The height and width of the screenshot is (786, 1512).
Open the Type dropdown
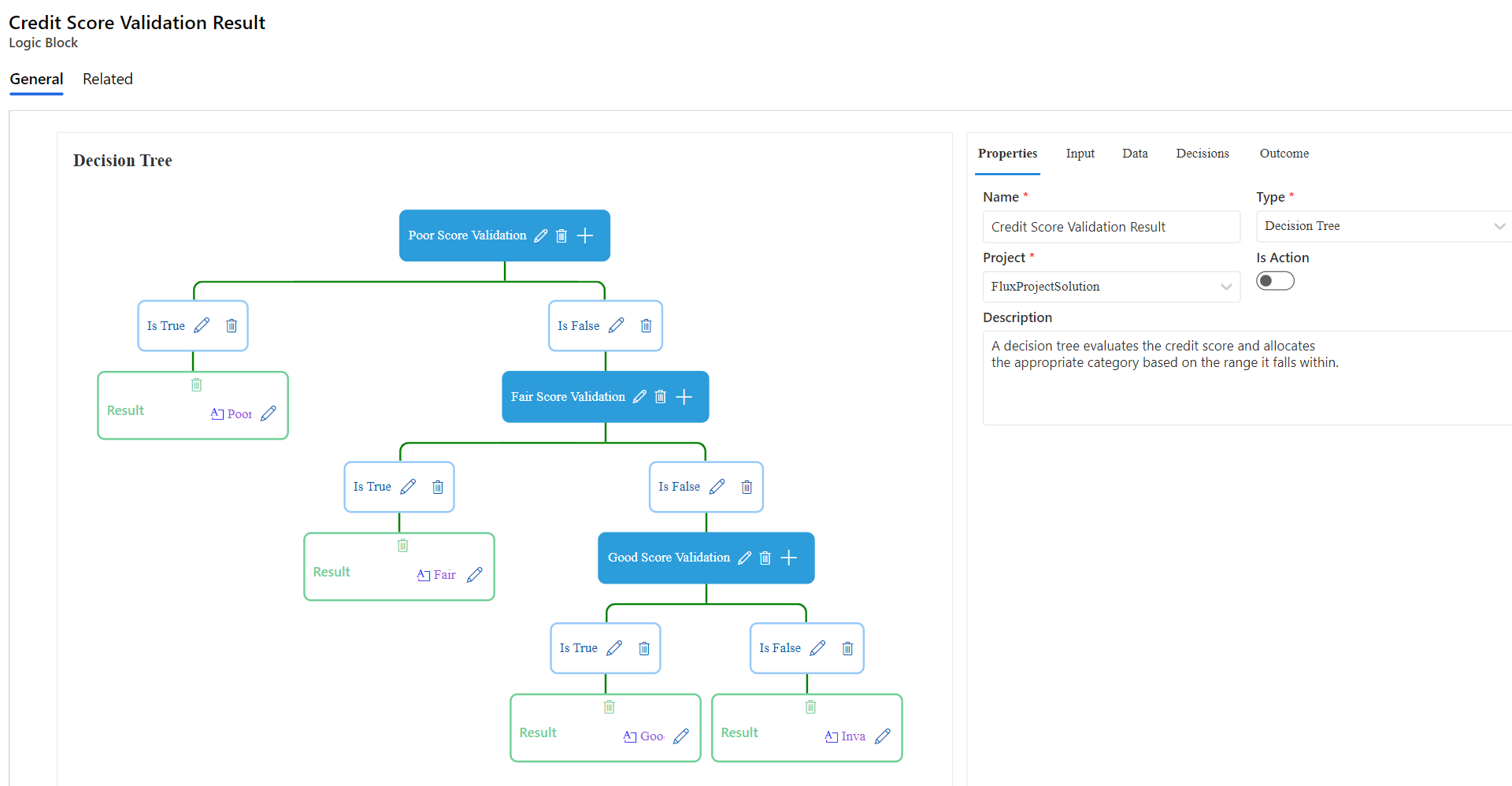(x=1383, y=226)
